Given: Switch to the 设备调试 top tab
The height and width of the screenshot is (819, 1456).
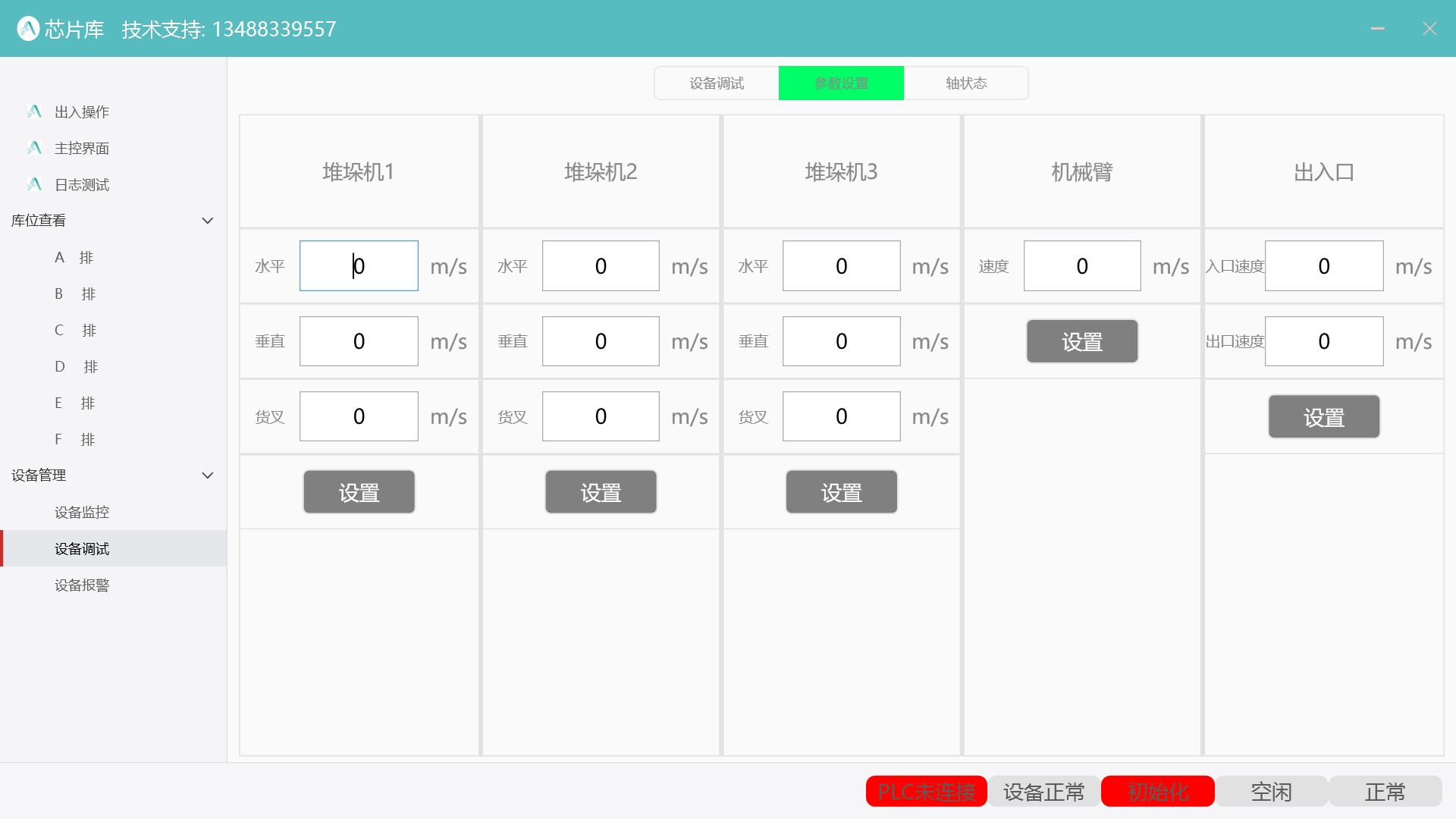Looking at the screenshot, I should [x=716, y=83].
